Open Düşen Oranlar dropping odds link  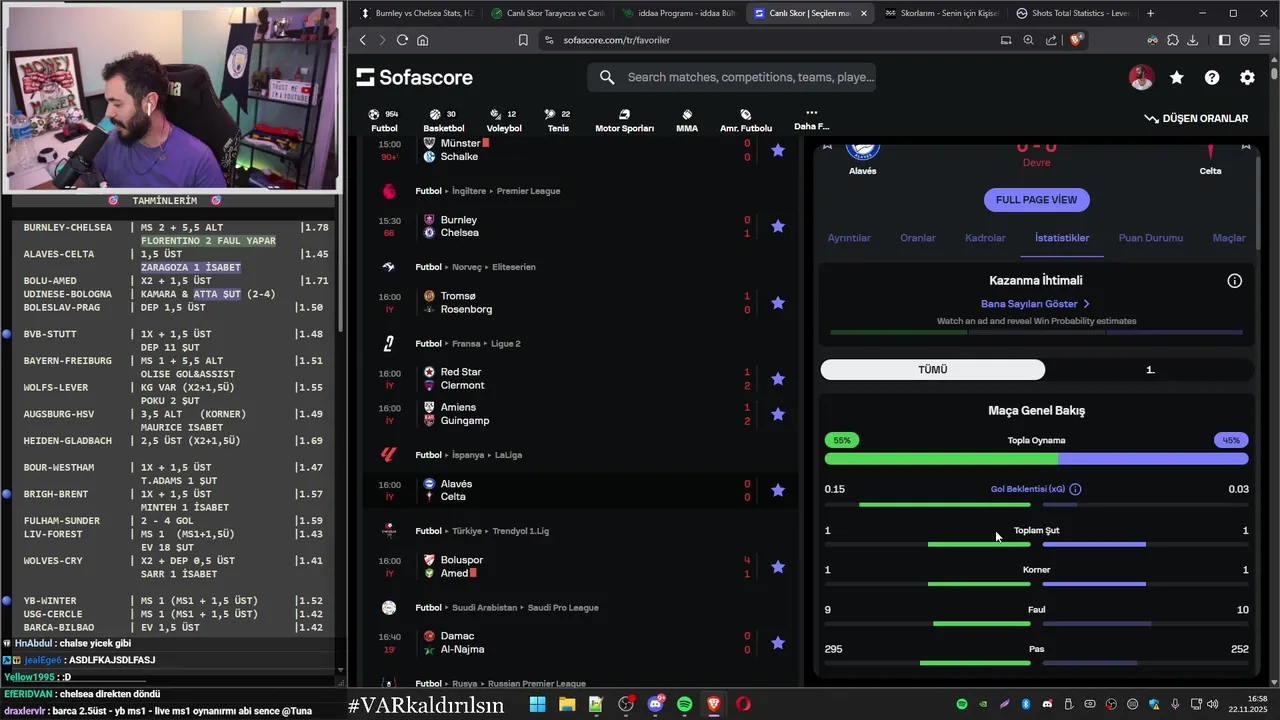tap(1197, 118)
